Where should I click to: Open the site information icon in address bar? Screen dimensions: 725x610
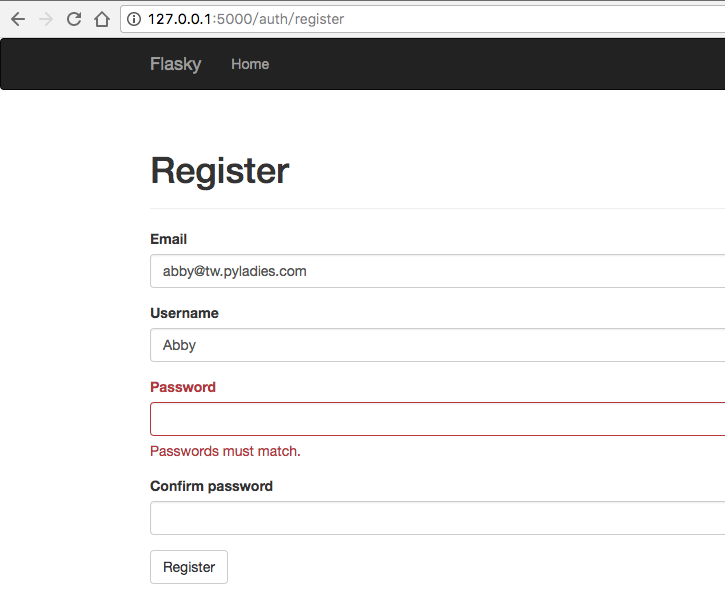point(134,19)
